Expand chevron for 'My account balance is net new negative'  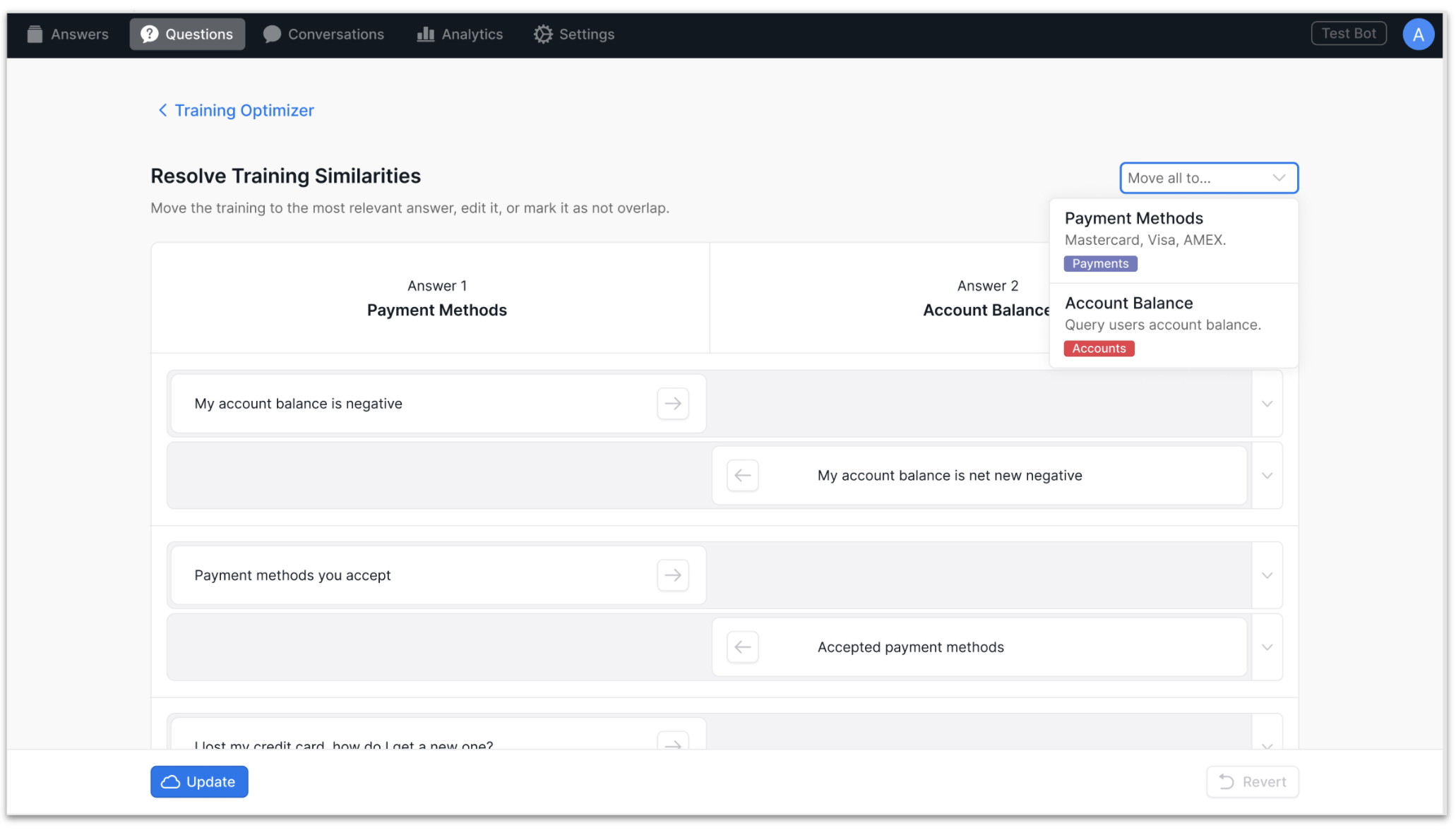click(1267, 476)
